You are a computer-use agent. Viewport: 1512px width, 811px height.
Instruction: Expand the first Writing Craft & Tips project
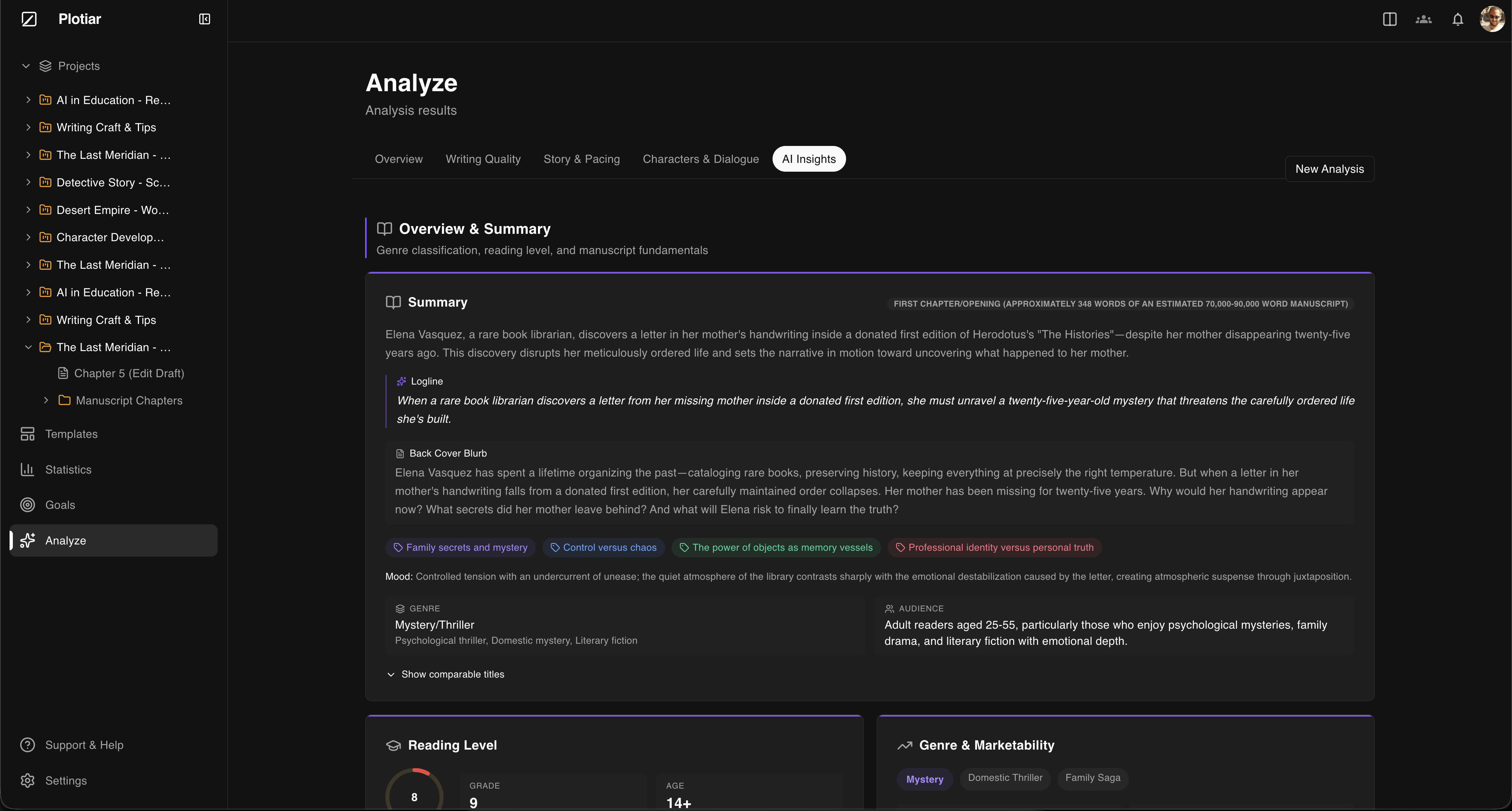28,127
